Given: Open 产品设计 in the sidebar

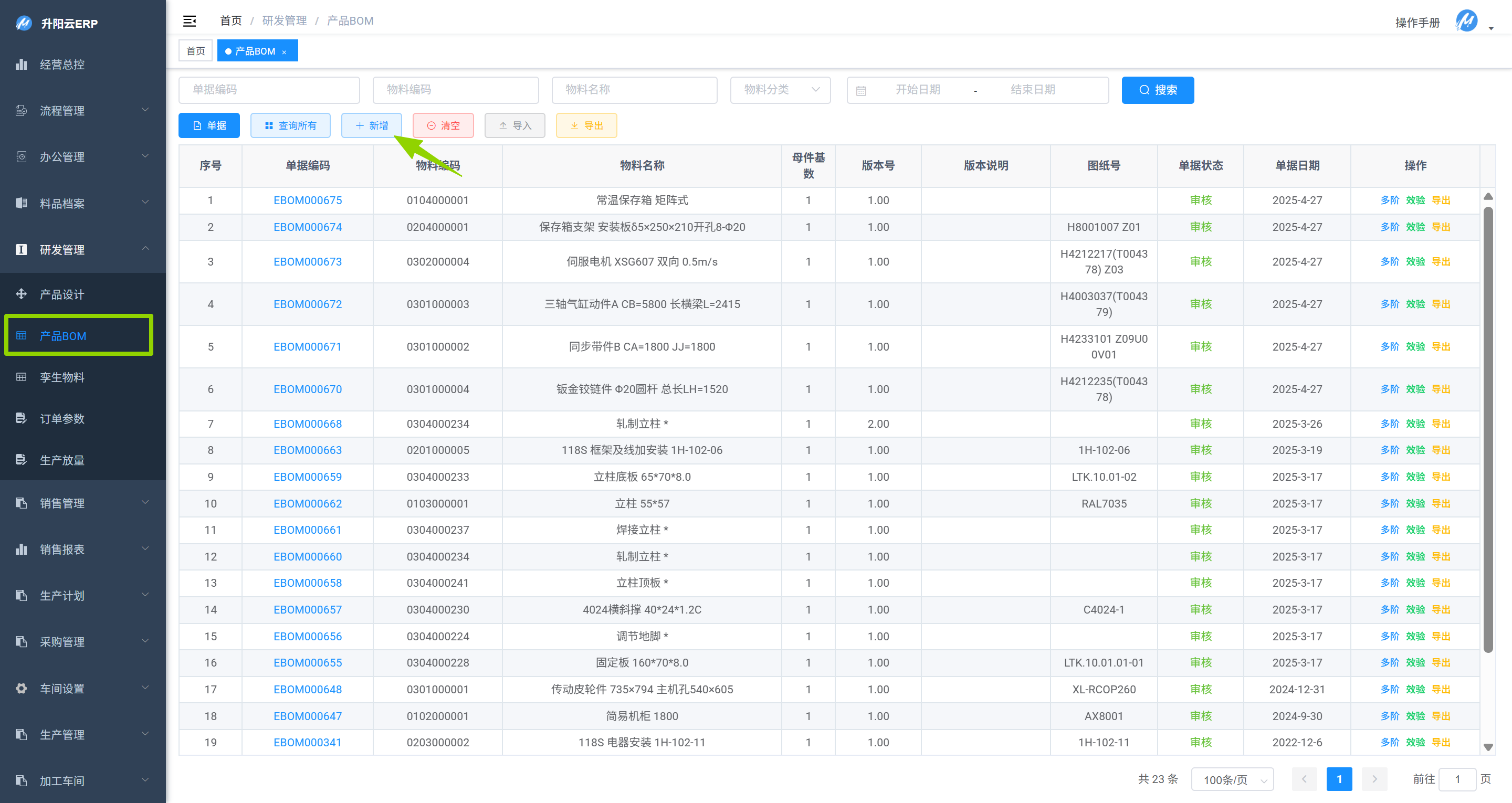Looking at the screenshot, I should [x=61, y=294].
